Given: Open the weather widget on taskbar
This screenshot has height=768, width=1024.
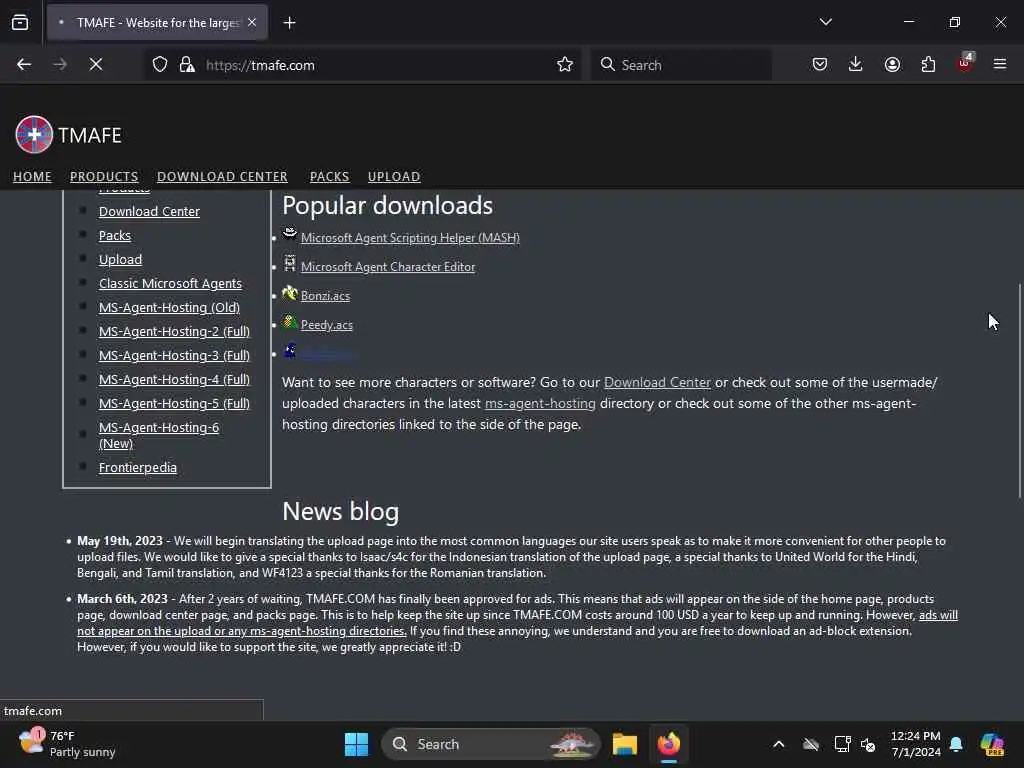Looking at the screenshot, I should tap(67, 744).
